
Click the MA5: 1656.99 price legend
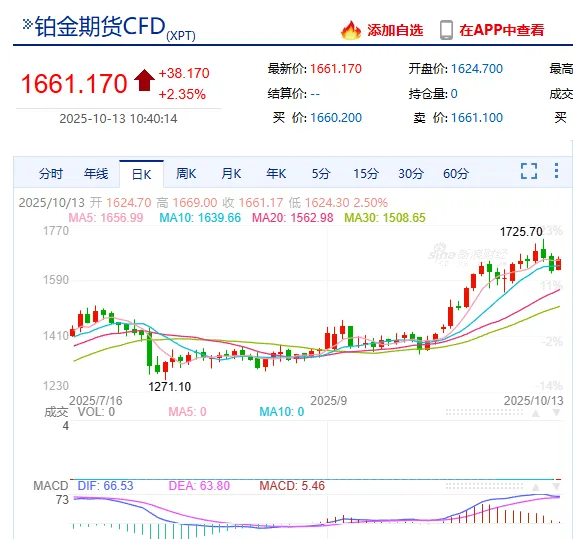(106, 217)
